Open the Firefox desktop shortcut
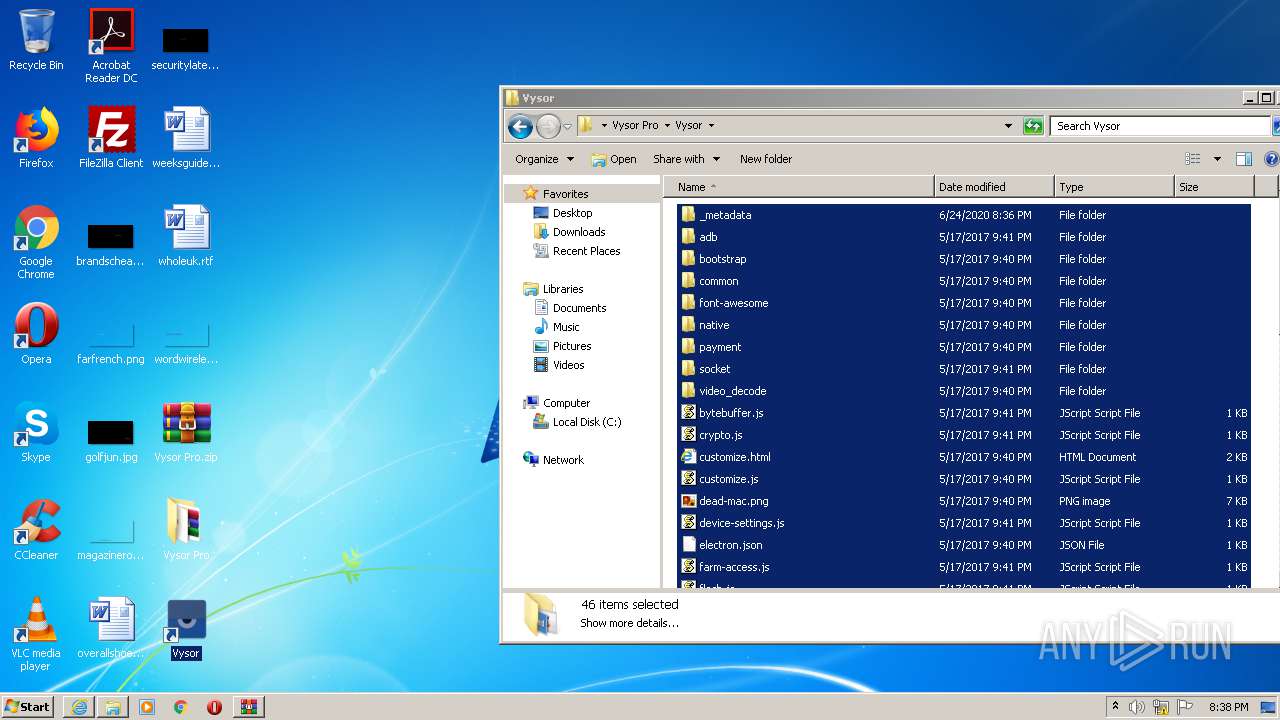The image size is (1280, 720). coord(36,138)
